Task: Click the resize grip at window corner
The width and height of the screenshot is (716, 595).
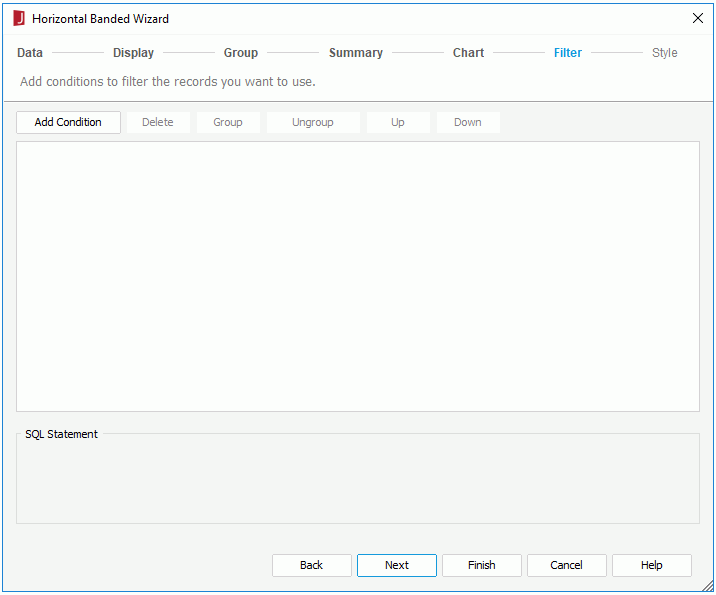Action: pyautogui.click(x=708, y=586)
